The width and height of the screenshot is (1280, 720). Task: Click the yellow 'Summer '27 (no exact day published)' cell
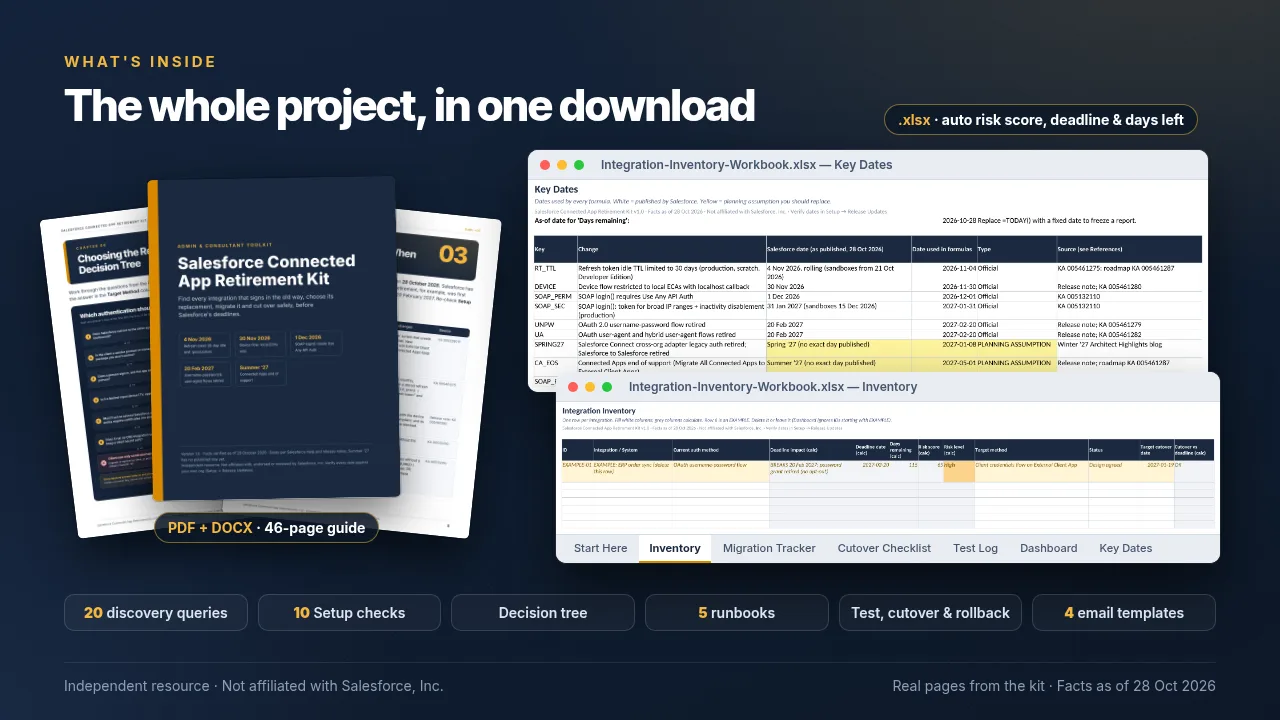pos(838,364)
